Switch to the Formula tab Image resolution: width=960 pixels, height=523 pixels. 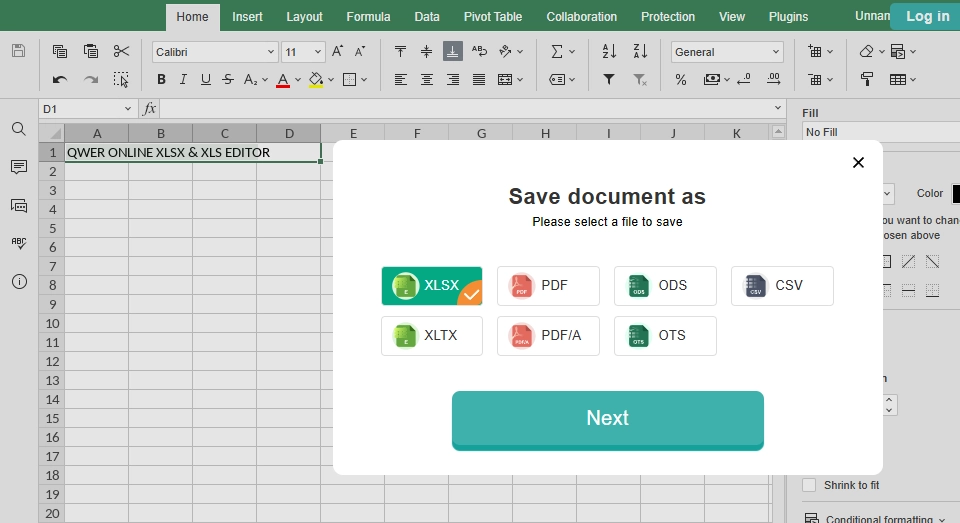[x=368, y=17]
